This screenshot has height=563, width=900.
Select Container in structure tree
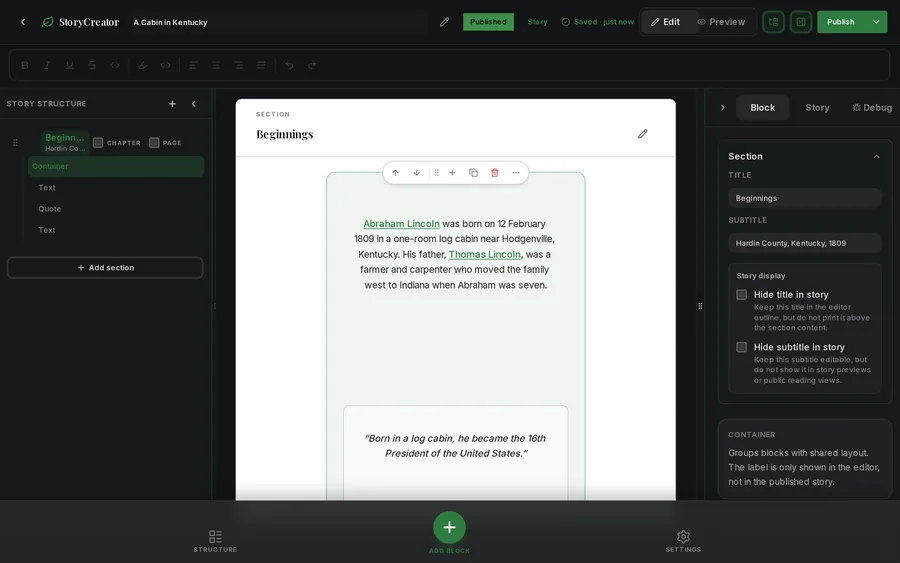point(116,166)
